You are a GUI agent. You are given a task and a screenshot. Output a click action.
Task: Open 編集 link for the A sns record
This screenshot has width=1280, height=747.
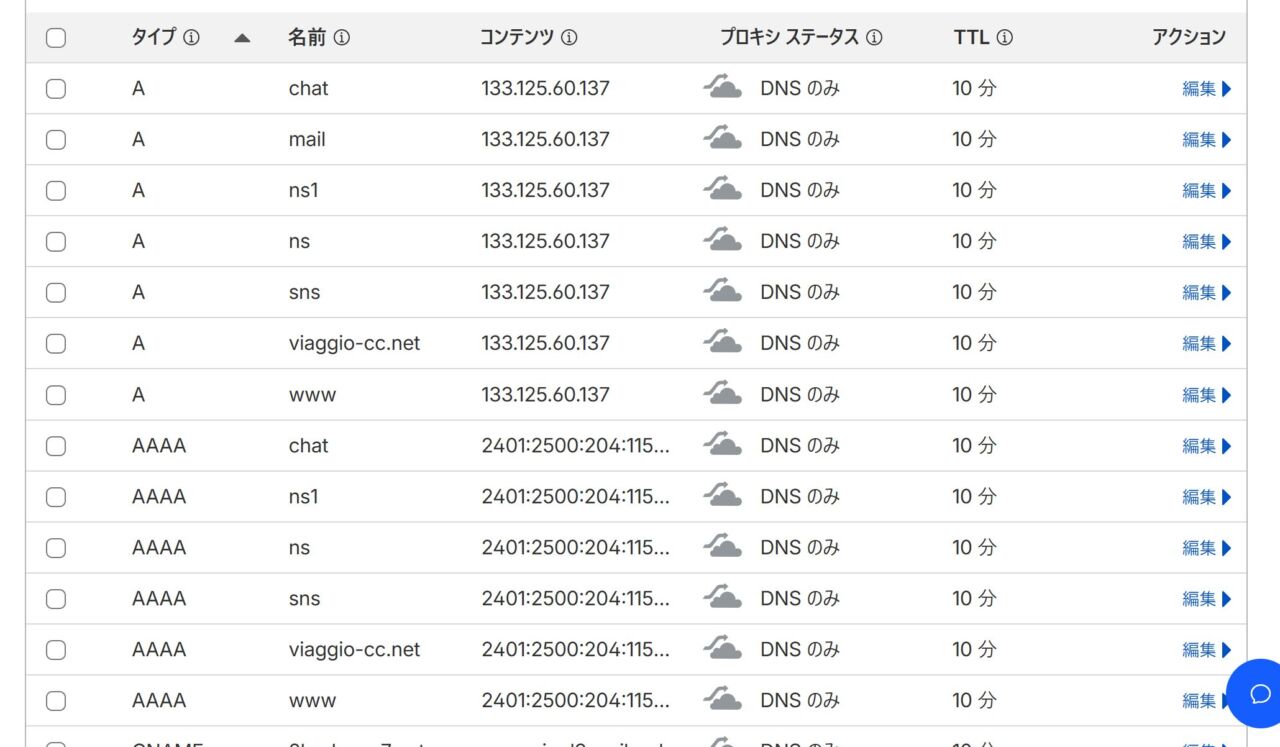[x=1206, y=293]
